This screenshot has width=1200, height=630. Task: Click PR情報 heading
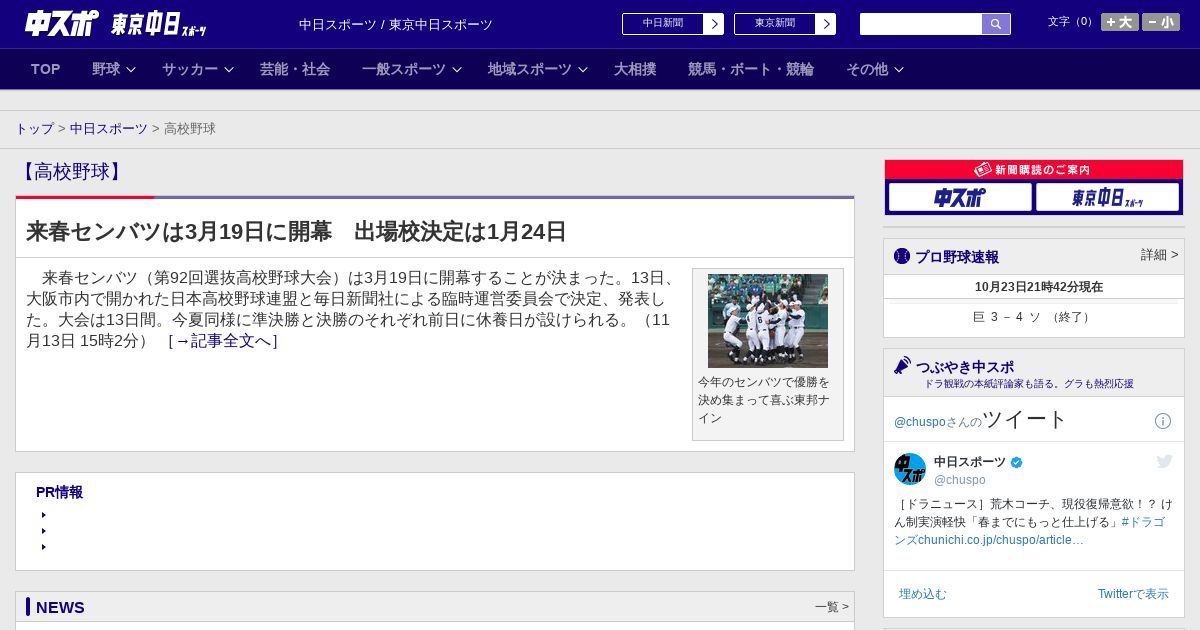point(59,492)
